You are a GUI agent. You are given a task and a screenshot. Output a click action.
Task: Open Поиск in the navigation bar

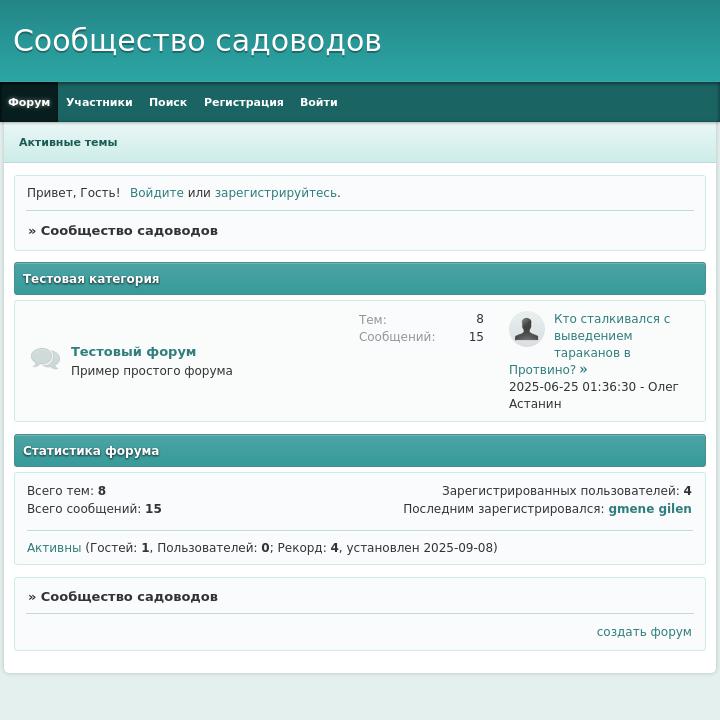pyautogui.click(x=168, y=102)
